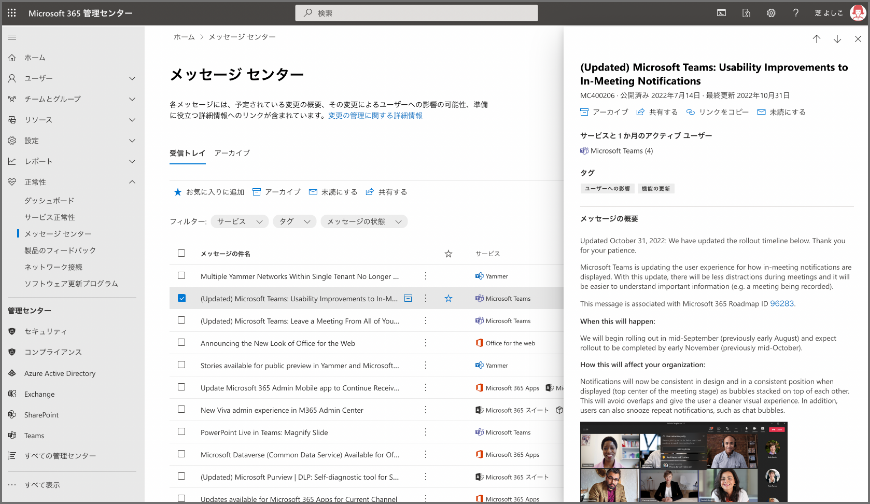The height and width of the screenshot is (504, 870).
Task: Click the Cloud Shell icon in header
Action: (721, 13)
